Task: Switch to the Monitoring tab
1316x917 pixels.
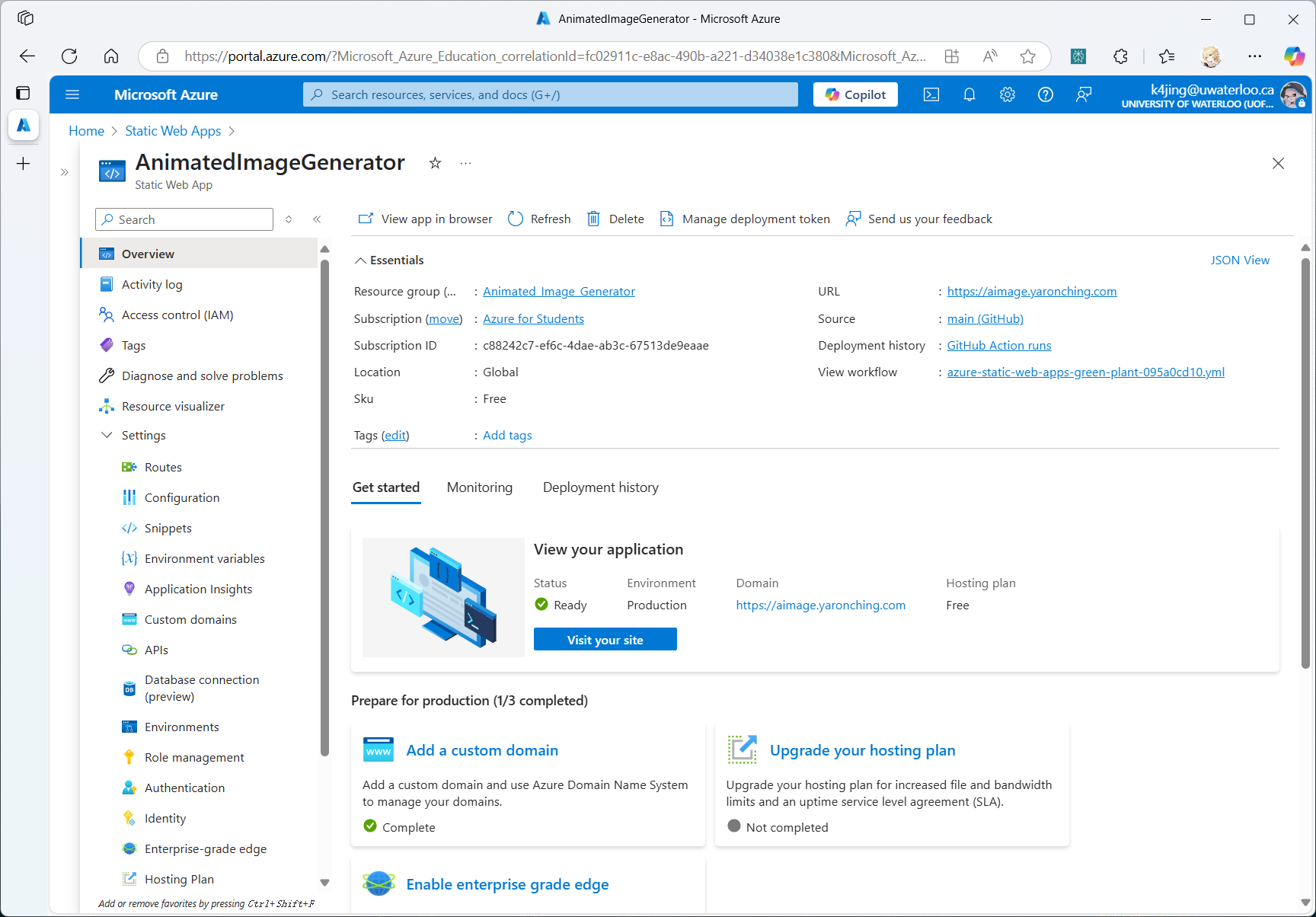Action: [480, 487]
